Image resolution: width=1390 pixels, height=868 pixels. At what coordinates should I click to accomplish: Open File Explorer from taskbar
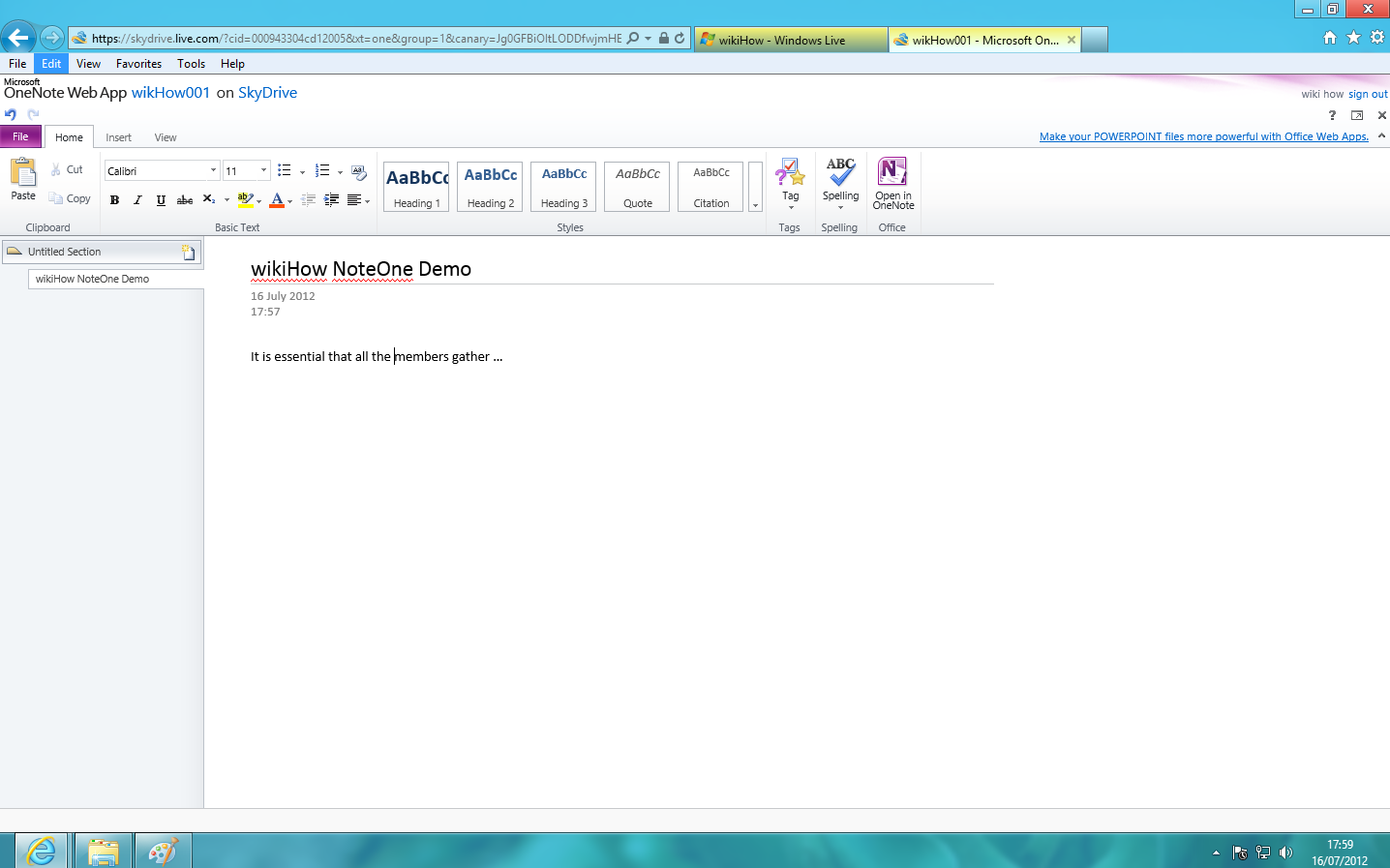click(x=103, y=852)
